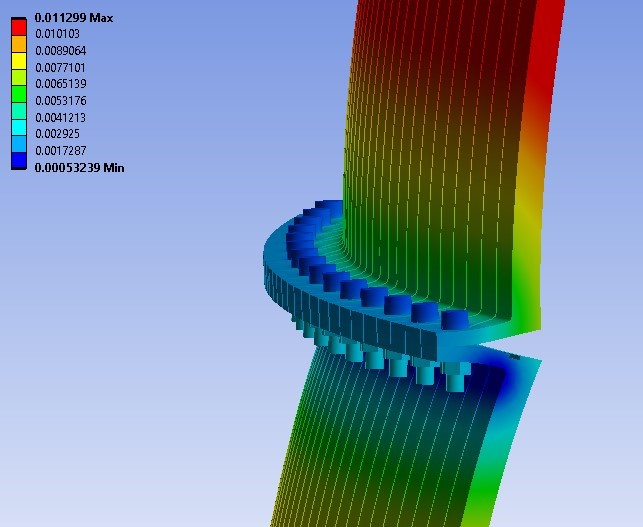Screen dimensions: 643x527
Task: Select the 0.0053176 legend value
Action: 61,100
